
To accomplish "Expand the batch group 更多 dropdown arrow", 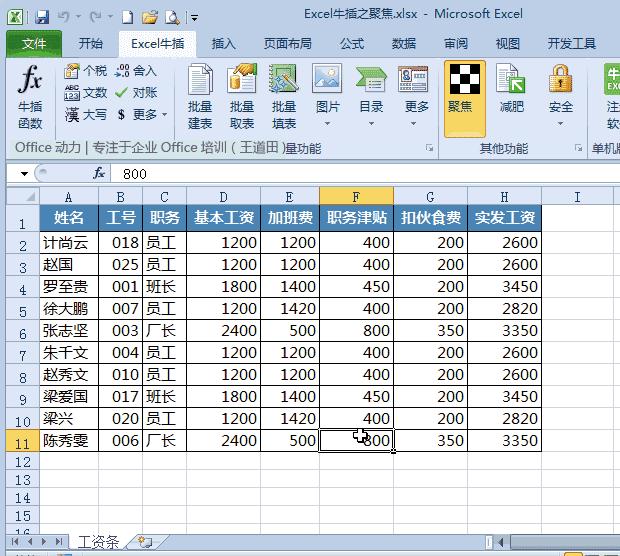I will tap(413, 124).
